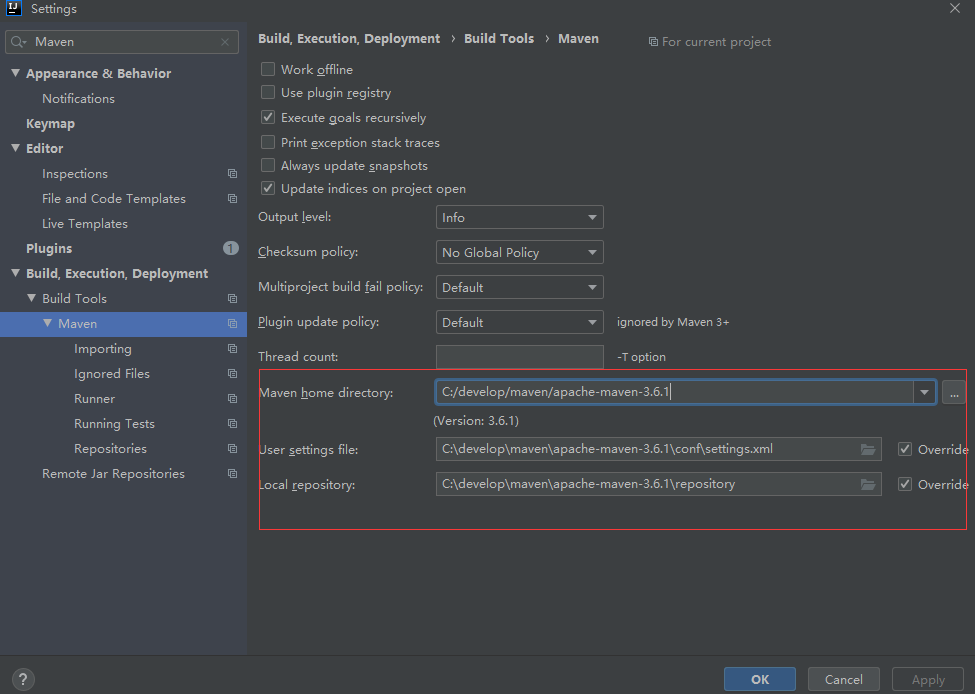Select Remote Jar Repositories entry
Viewport: 975px width, 694px height.
tap(113, 473)
